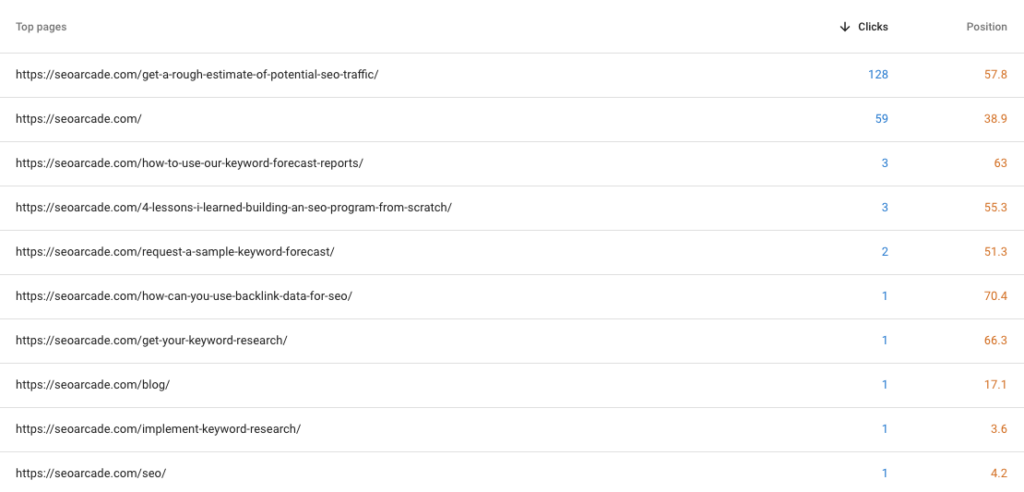Click the 17.1 position value for blog
Screen dimensions: 1024x492
click(995, 385)
